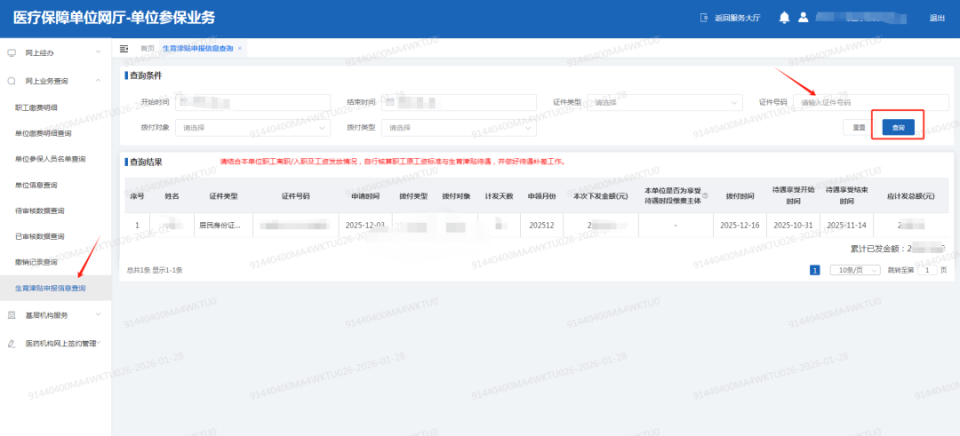Click the blue 查询 button

pyautogui.click(x=898, y=128)
